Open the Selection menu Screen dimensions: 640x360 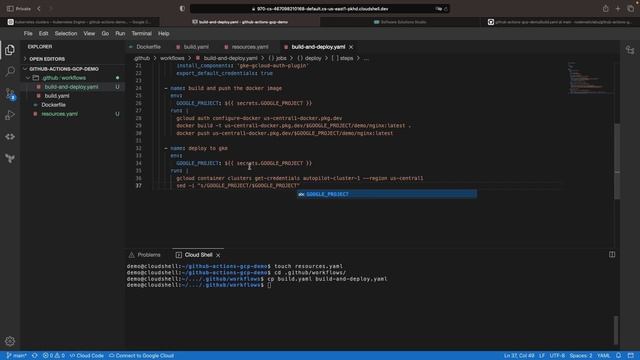[66, 33]
